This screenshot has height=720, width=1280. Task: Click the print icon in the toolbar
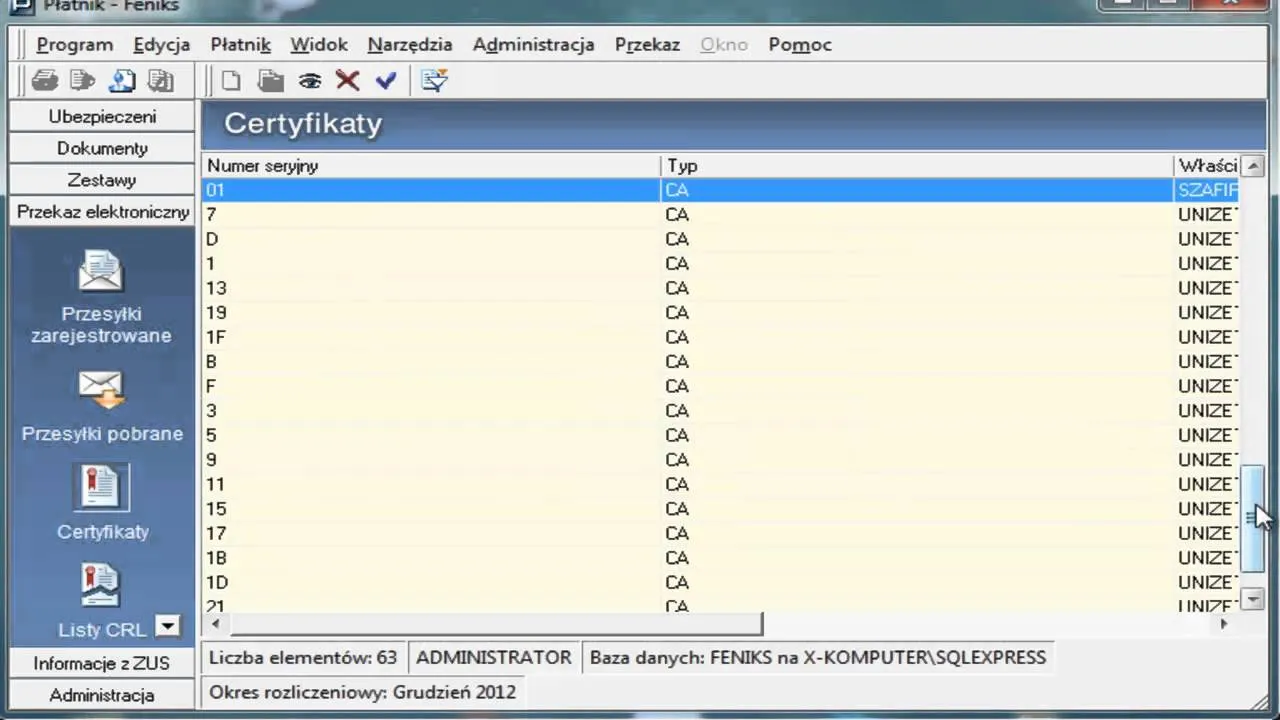click(45, 81)
